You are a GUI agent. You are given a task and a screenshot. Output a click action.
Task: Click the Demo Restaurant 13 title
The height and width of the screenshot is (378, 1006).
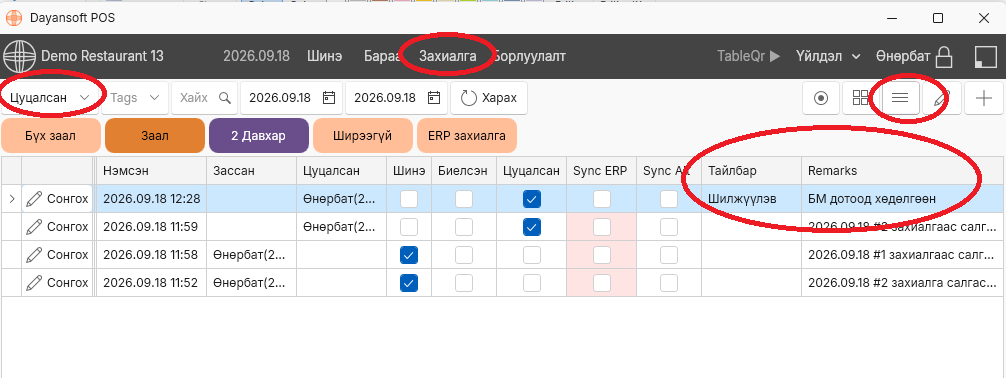103,56
